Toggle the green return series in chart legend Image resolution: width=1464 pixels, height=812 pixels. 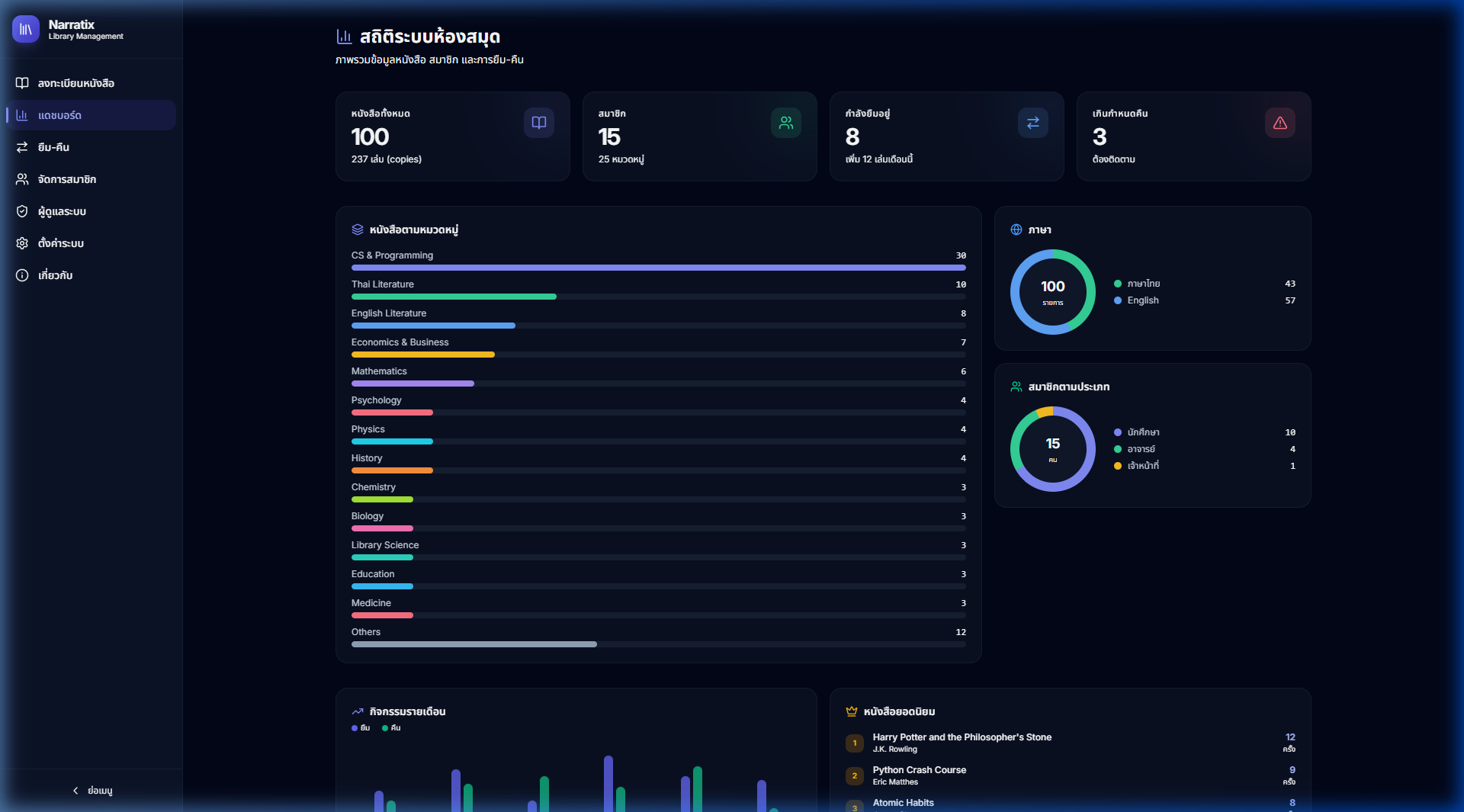click(x=391, y=728)
